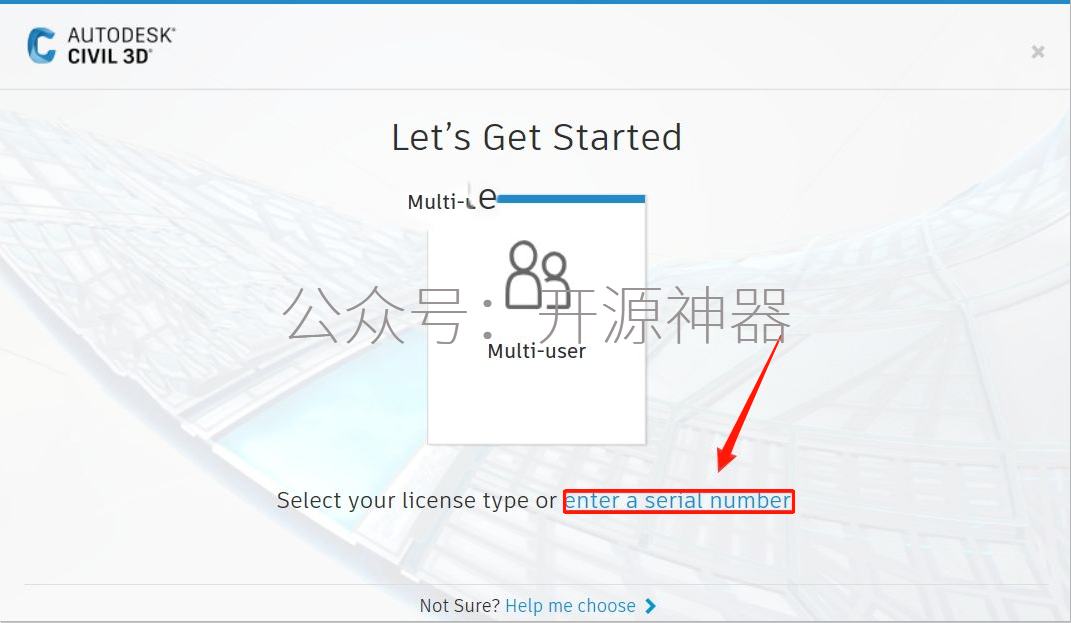This screenshot has height=623, width=1071.
Task: Click the AUTODESK CIVIL 3D product name
Action: [x=121, y=46]
